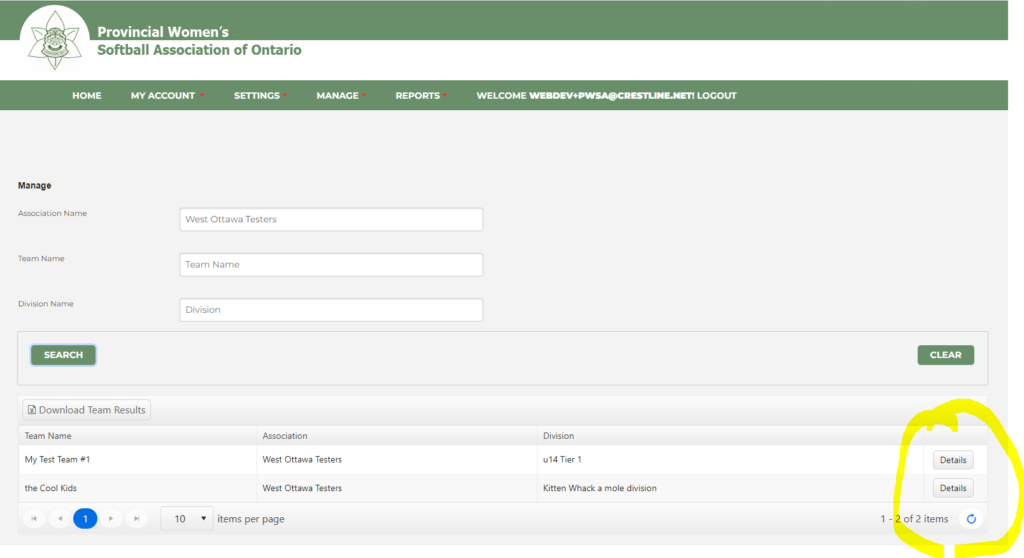
Task: Go to the Home page
Action: 87,96
